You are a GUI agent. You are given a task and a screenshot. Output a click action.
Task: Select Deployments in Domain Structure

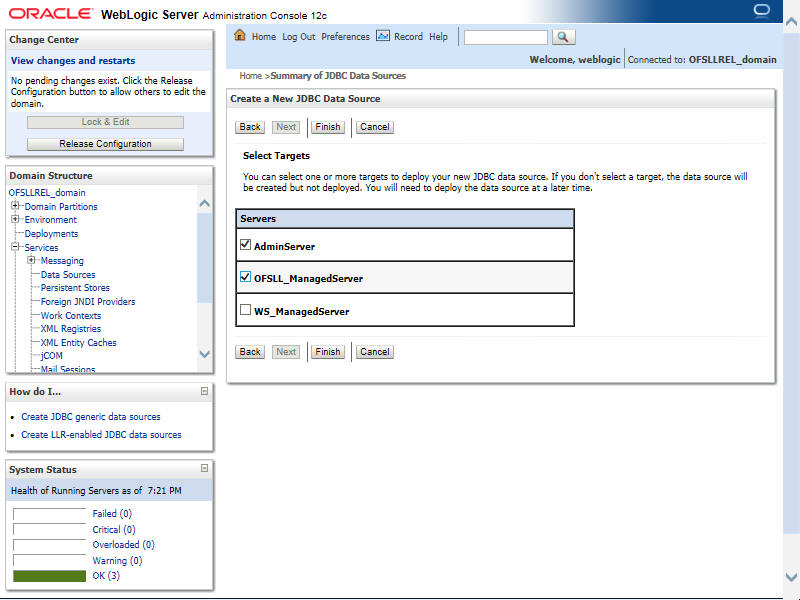(51, 234)
